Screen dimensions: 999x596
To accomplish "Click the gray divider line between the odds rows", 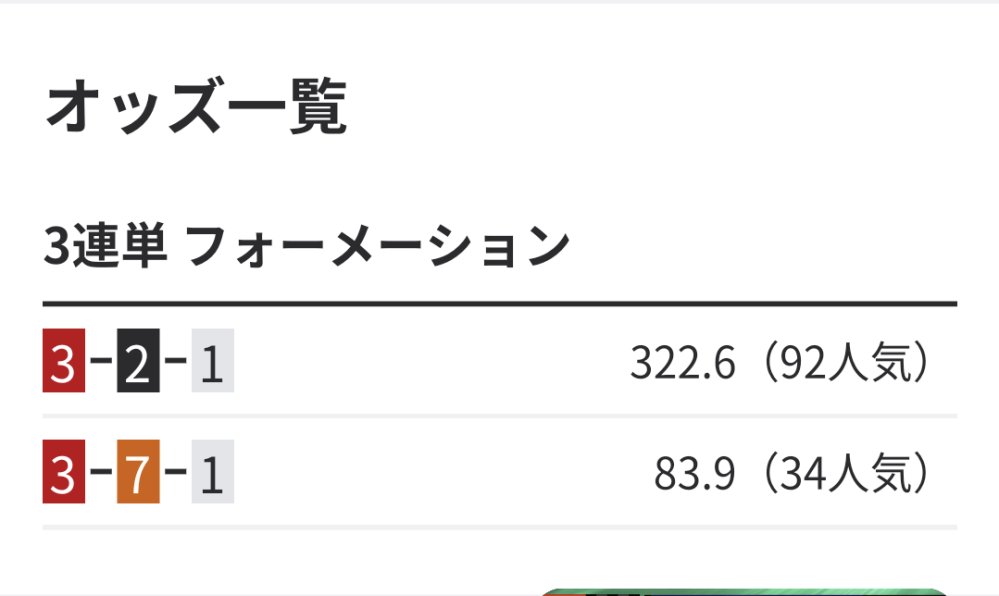I will pos(500,416).
